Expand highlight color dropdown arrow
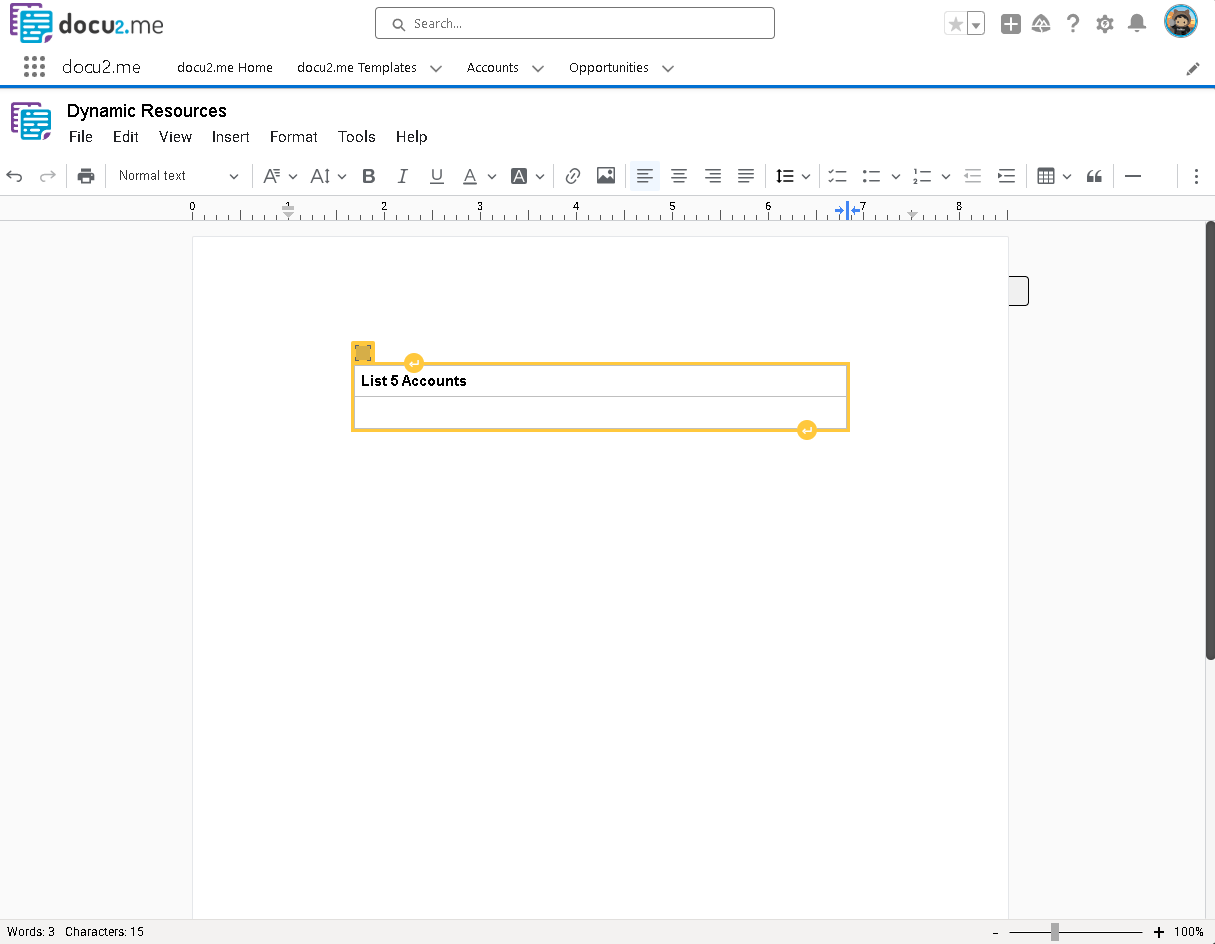 [x=540, y=177]
